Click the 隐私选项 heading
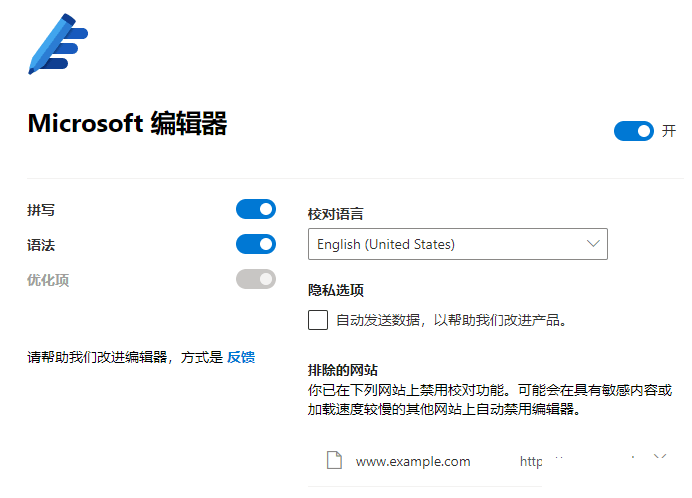Screen dimensions: 692x498 pyautogui.click(x=335, y=290)
